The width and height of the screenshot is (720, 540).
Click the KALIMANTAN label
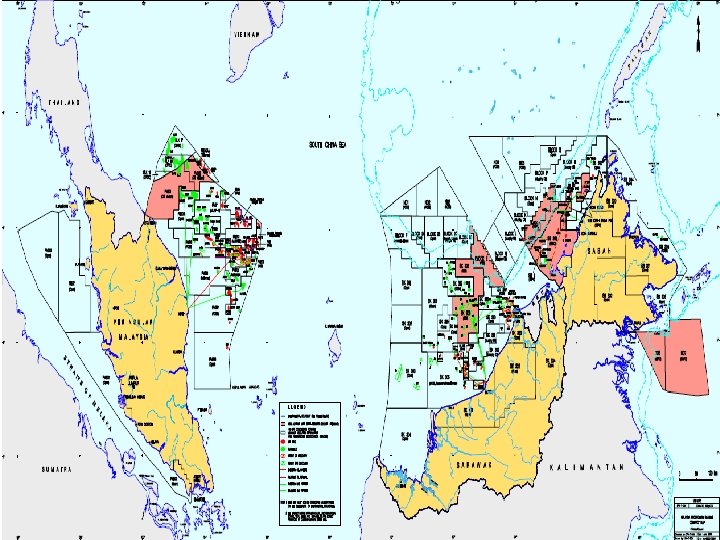pyautogui.click(x=587, y=467)
